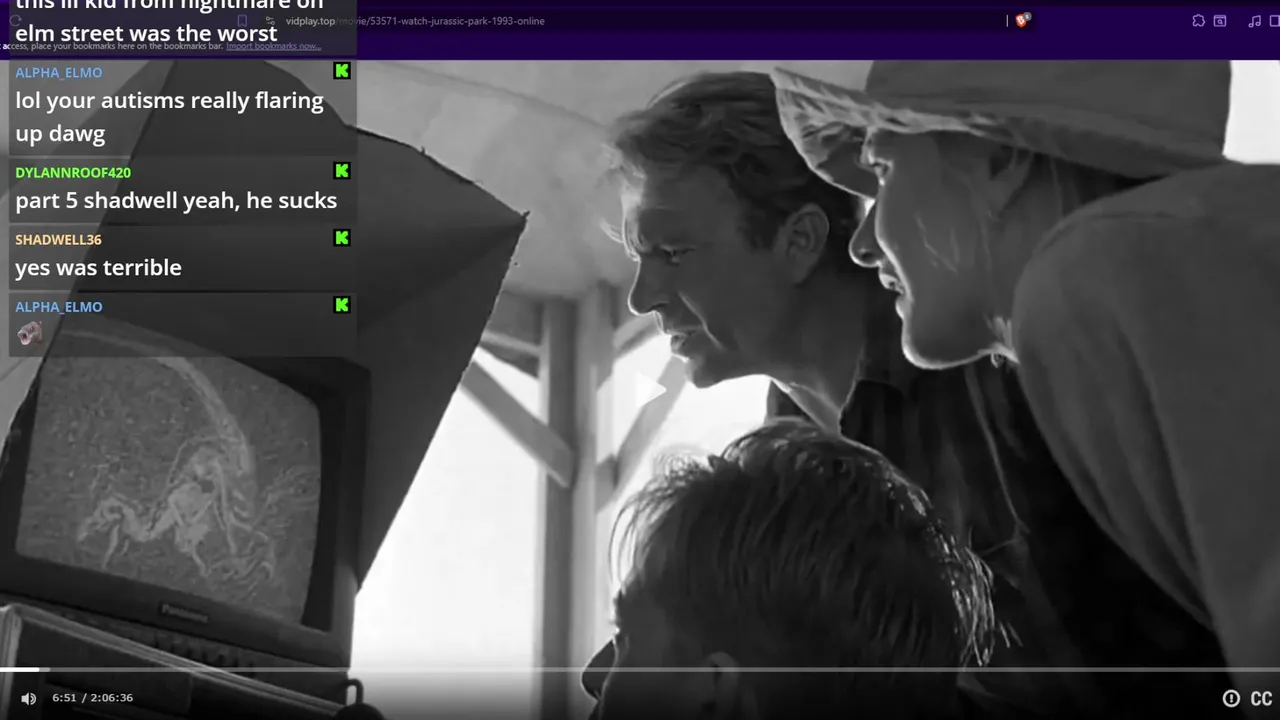Click the Brave Shields lion icon
This screenshot has height=720, width=1280.
coord(1022,20)
